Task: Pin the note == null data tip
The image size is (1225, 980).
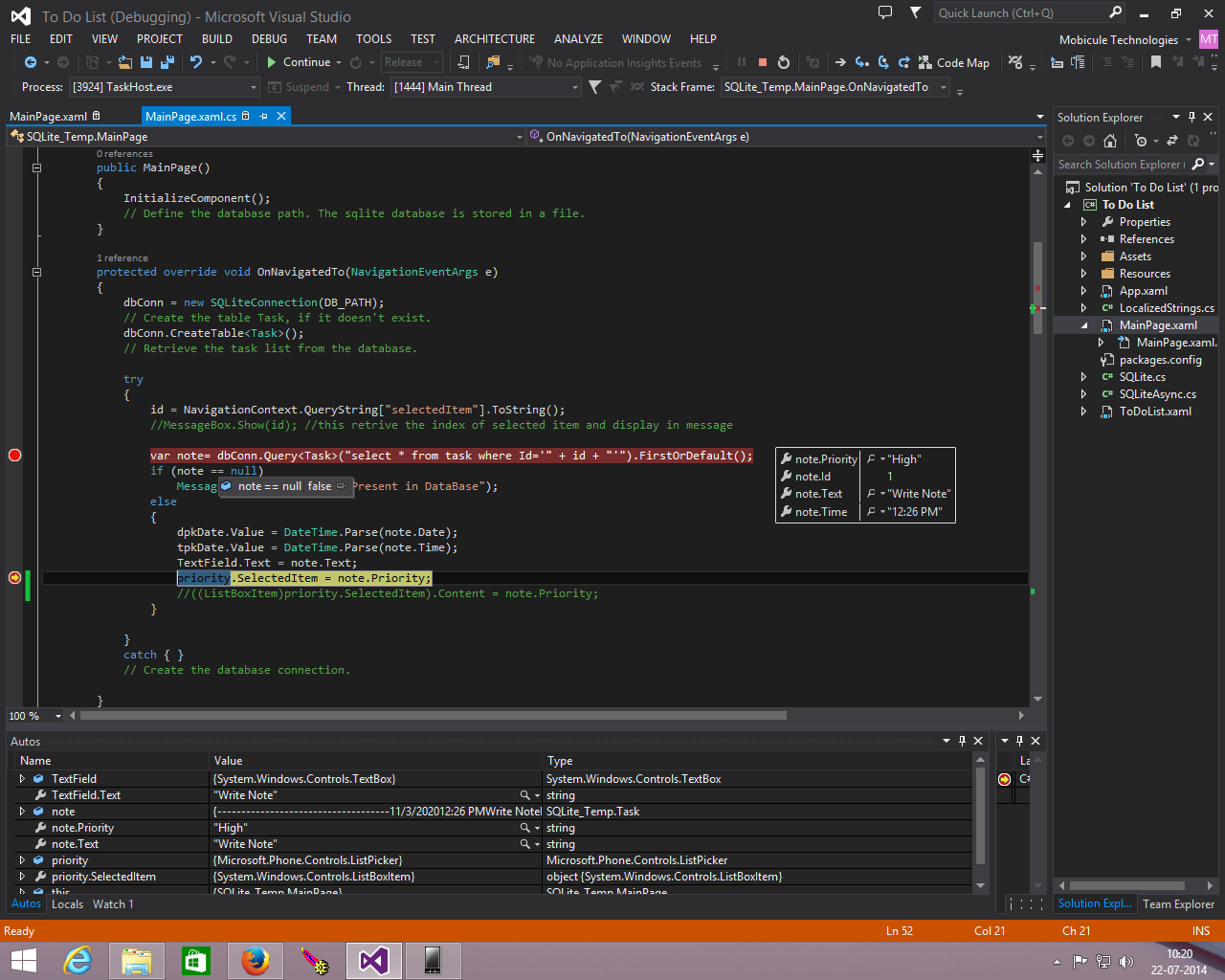Action: point(341,486)
